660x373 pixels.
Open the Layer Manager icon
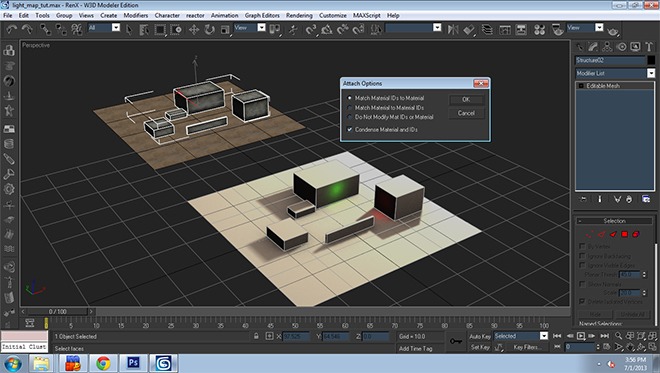(487, 29)
